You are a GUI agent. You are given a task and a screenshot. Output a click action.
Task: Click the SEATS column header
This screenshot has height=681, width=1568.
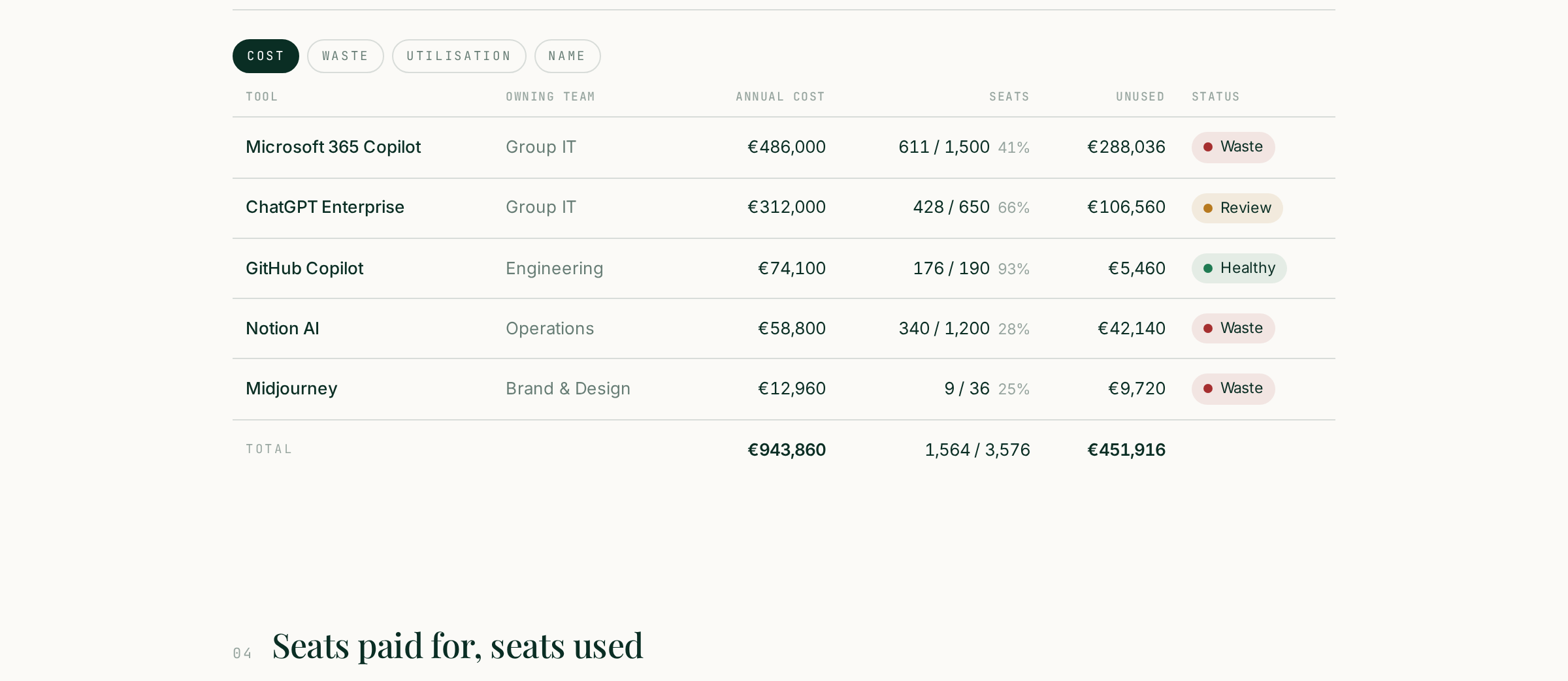pyautogui.click(x=1009, y=97)
